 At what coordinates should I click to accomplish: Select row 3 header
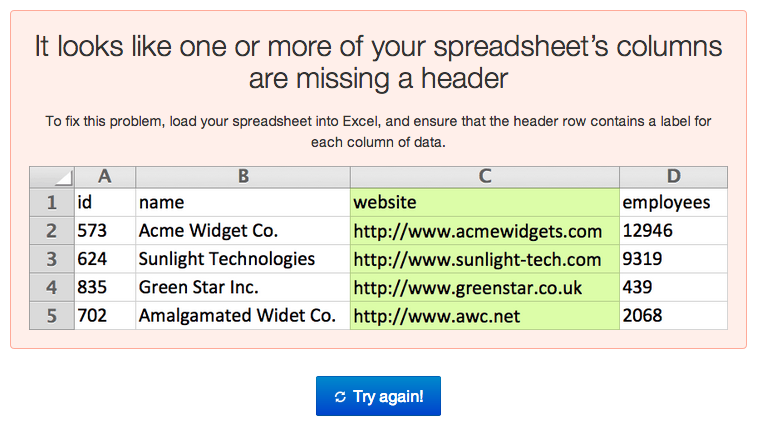pyautogui.click(x=52, y=259)
